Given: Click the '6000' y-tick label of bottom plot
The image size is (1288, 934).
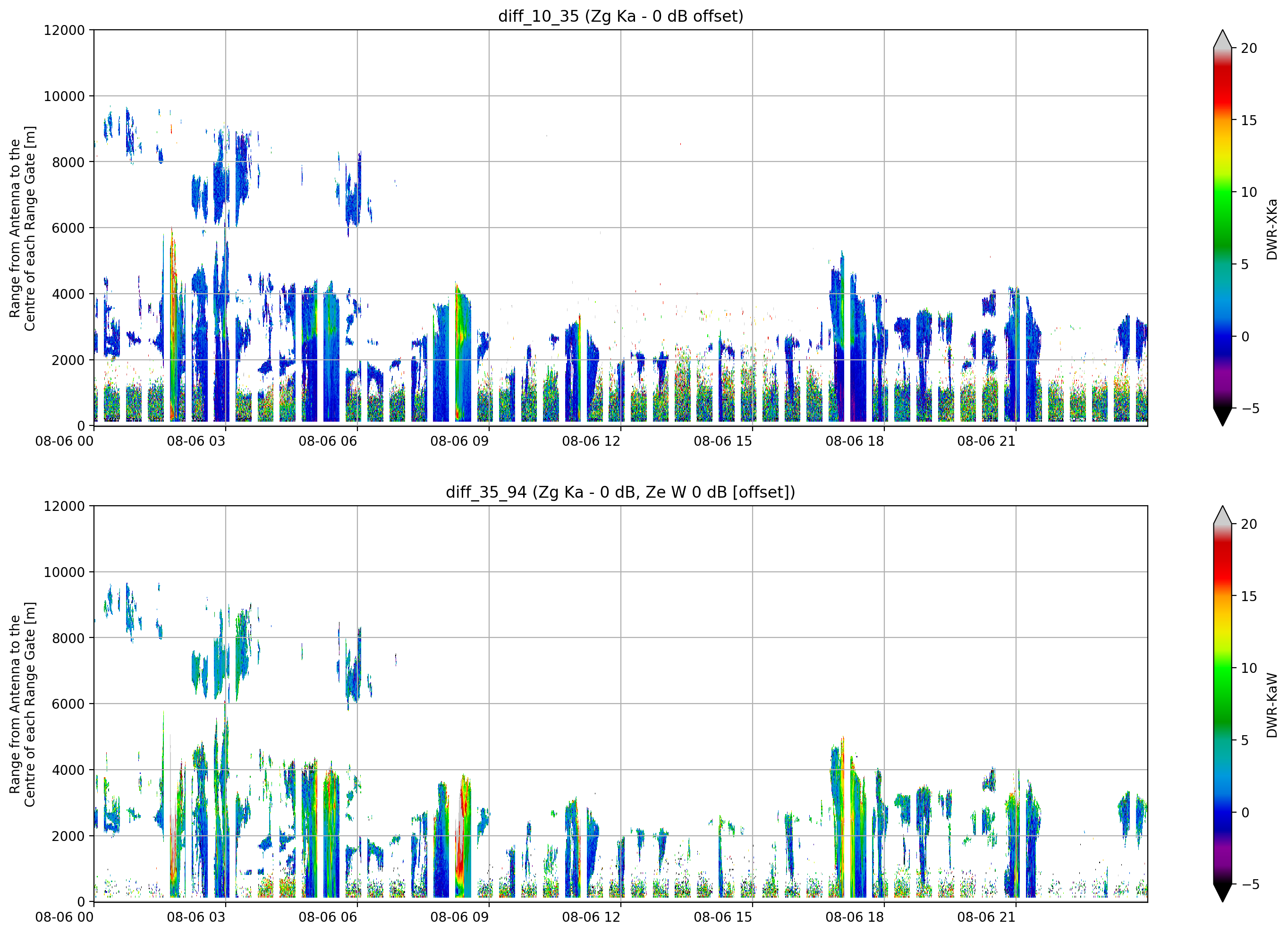Looking at the screenshot, I should (x=68, y=705).
